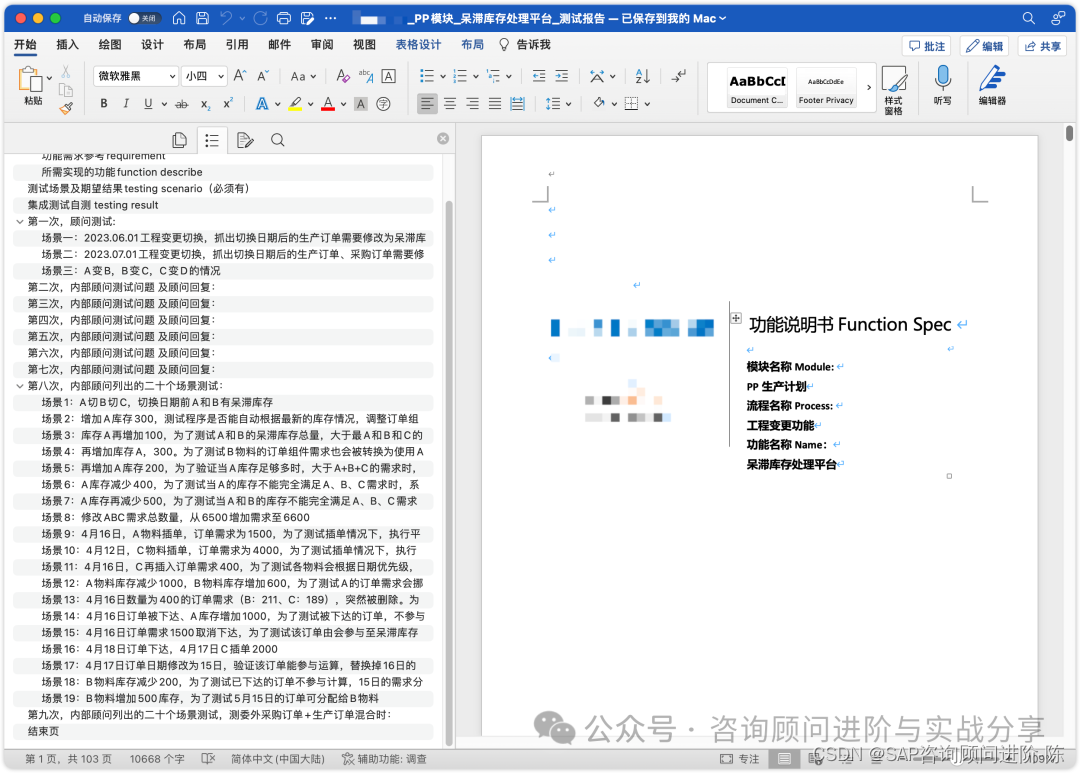Save the document with the disk icon
1080x773 pixels.
coord(202,19)
